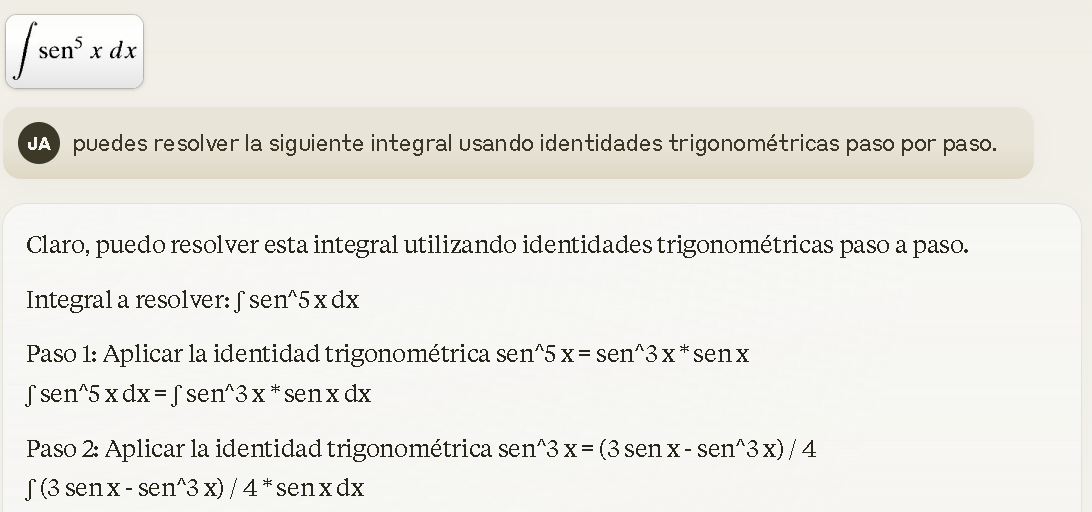The height and width of the screenshot is (512, 1092).
Task: Click the integral symbol in the thumbnail image
Action: click(25, 51)
